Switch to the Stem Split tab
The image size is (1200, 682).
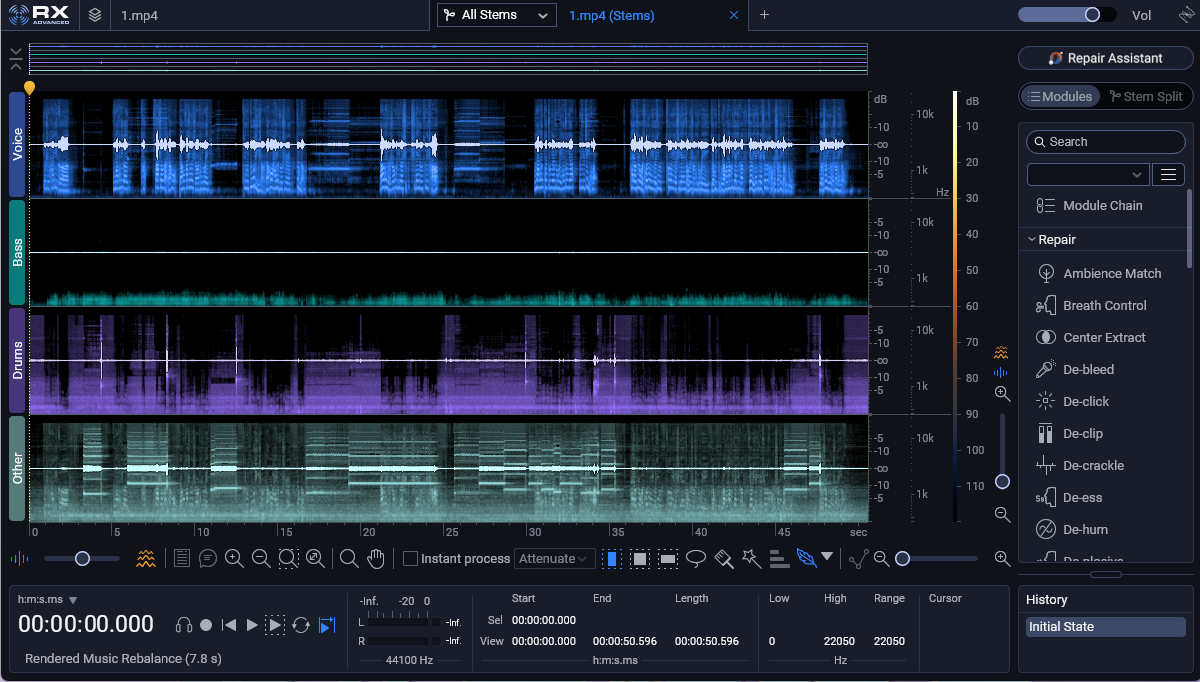click(x=1145, y=96)
